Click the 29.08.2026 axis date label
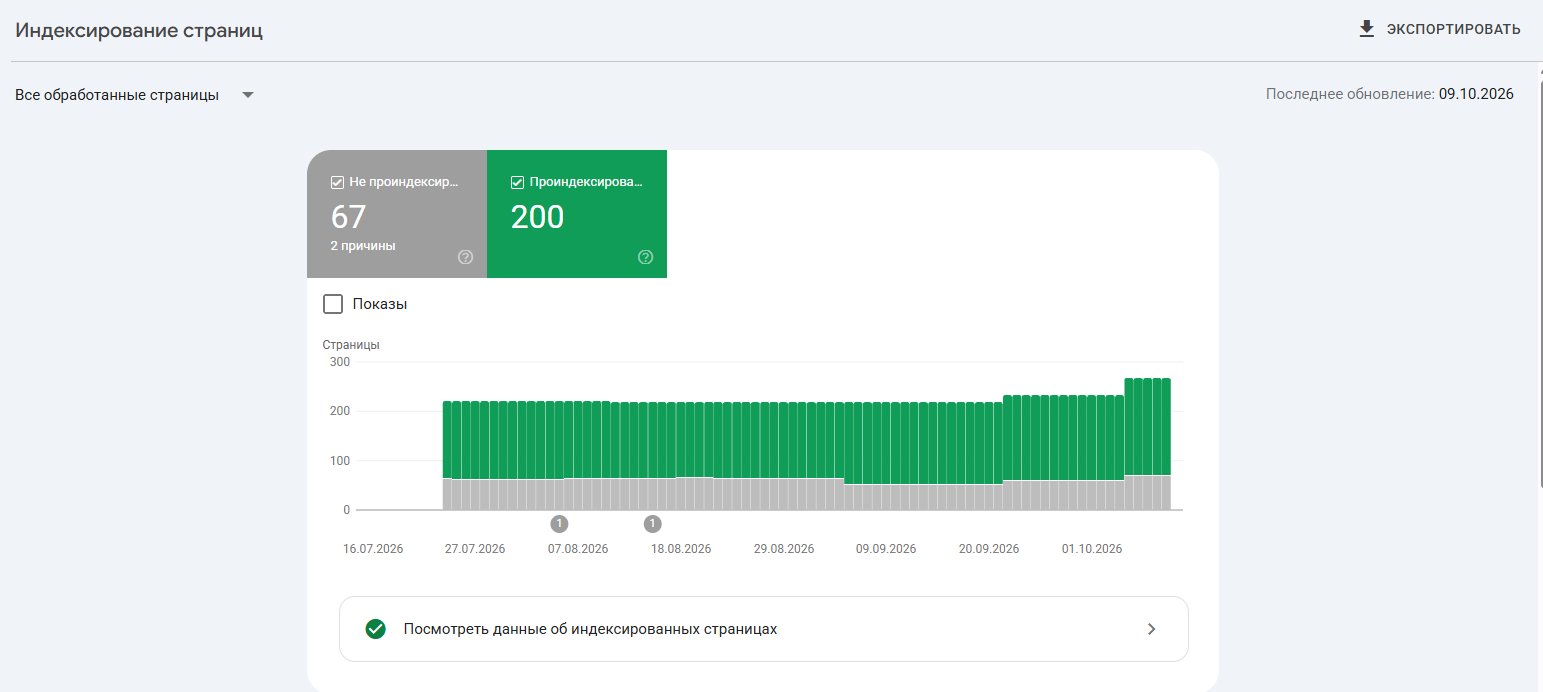1543x692 pixels. point(784,549)
